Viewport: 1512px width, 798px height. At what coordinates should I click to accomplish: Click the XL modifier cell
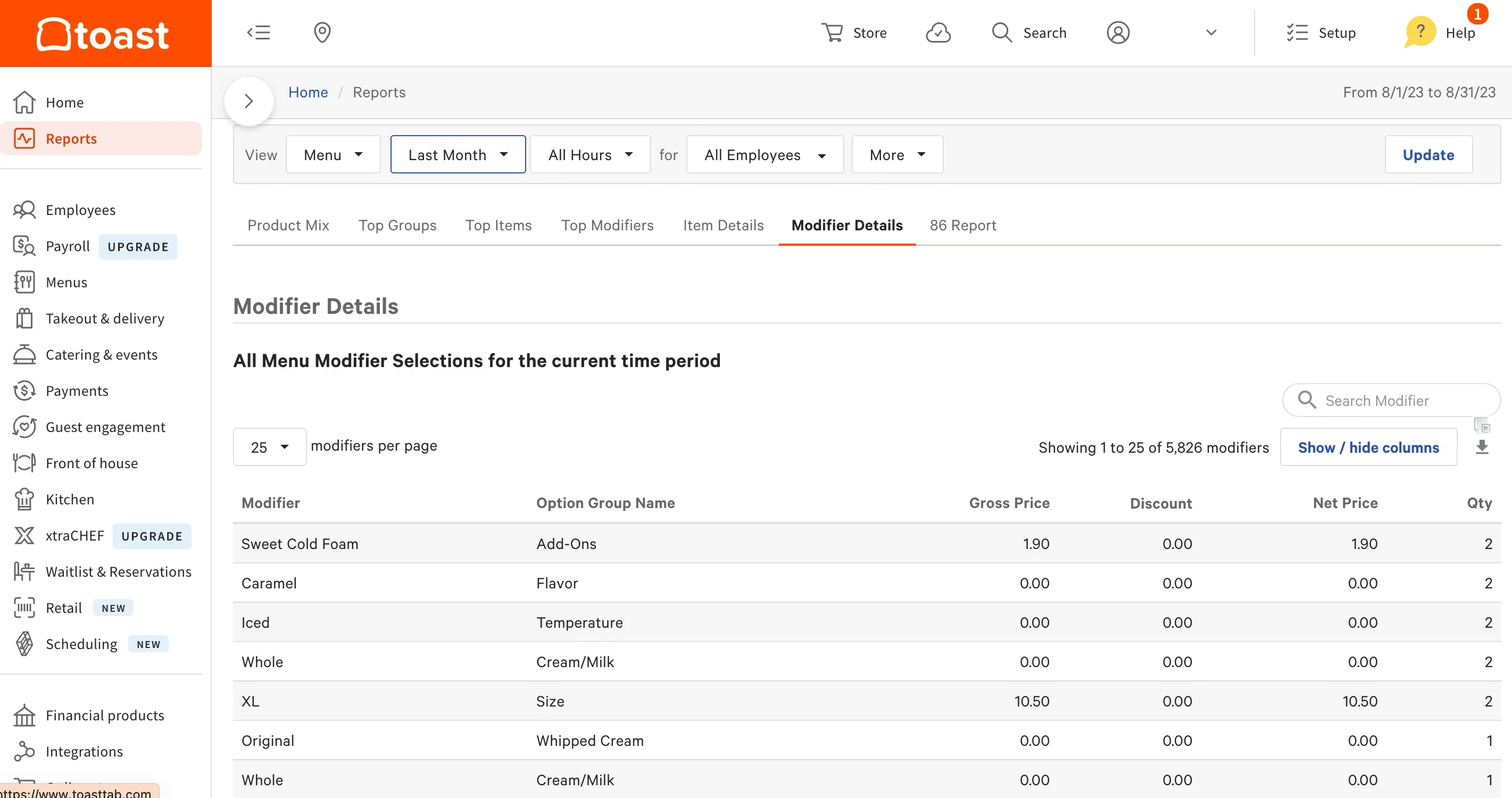coord(250,701)
